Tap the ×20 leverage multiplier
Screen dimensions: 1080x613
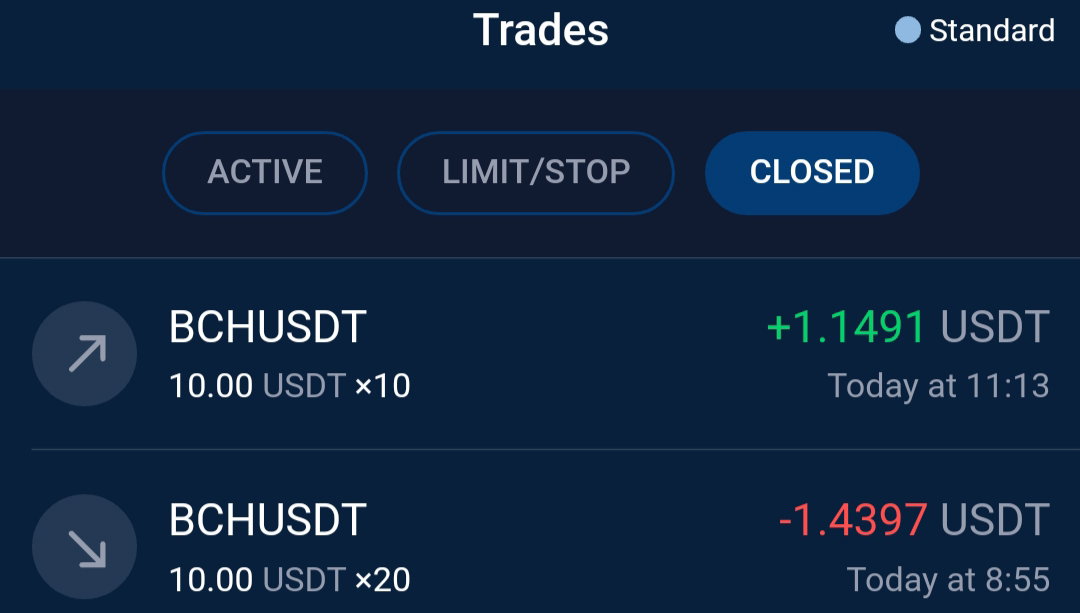point(382,580)
